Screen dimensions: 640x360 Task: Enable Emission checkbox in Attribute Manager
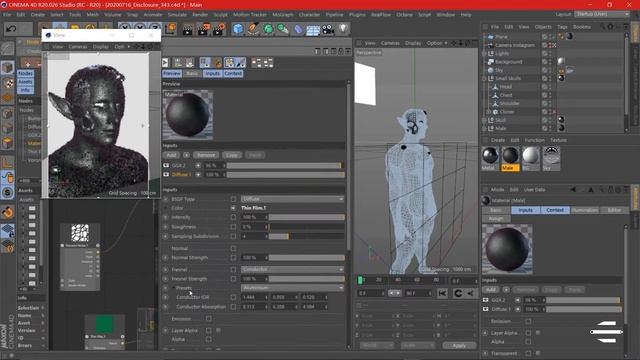pyautogui.click(x=528, y=321)
